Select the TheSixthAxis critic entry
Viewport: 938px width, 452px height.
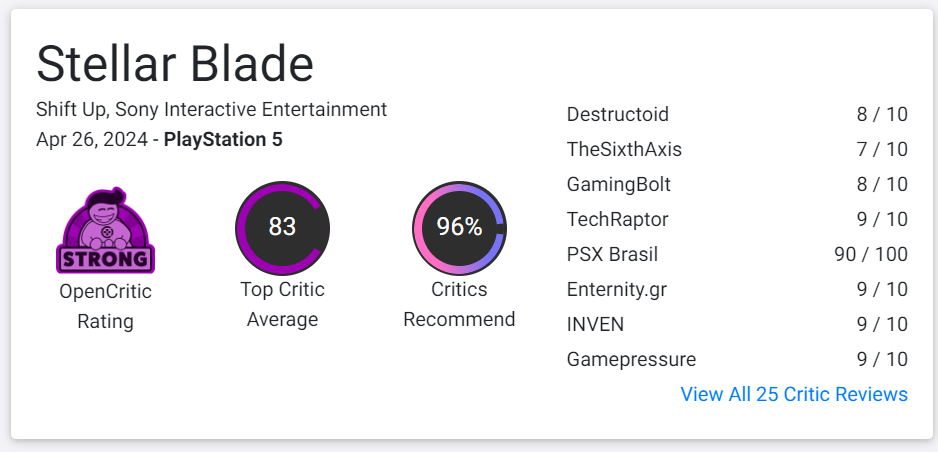624,149
